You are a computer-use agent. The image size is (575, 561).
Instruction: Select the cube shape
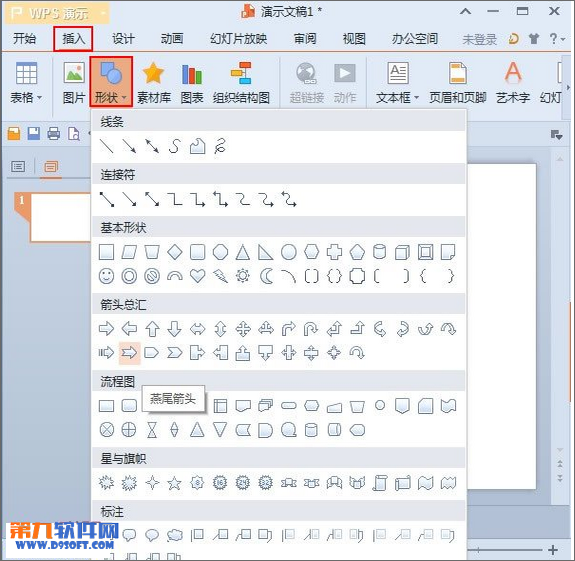pos(402,252)
